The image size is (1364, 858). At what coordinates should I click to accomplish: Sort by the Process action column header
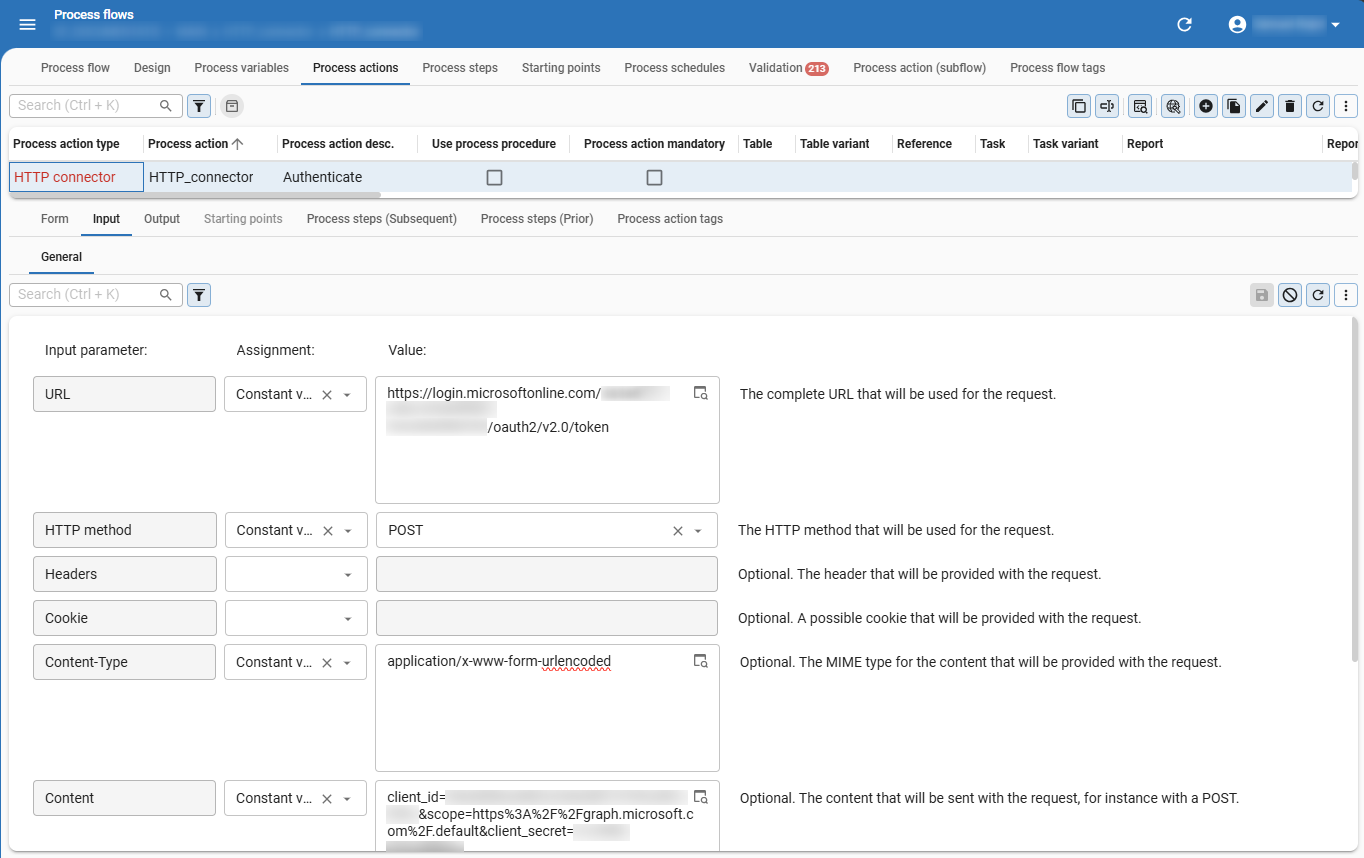point(195,144)
